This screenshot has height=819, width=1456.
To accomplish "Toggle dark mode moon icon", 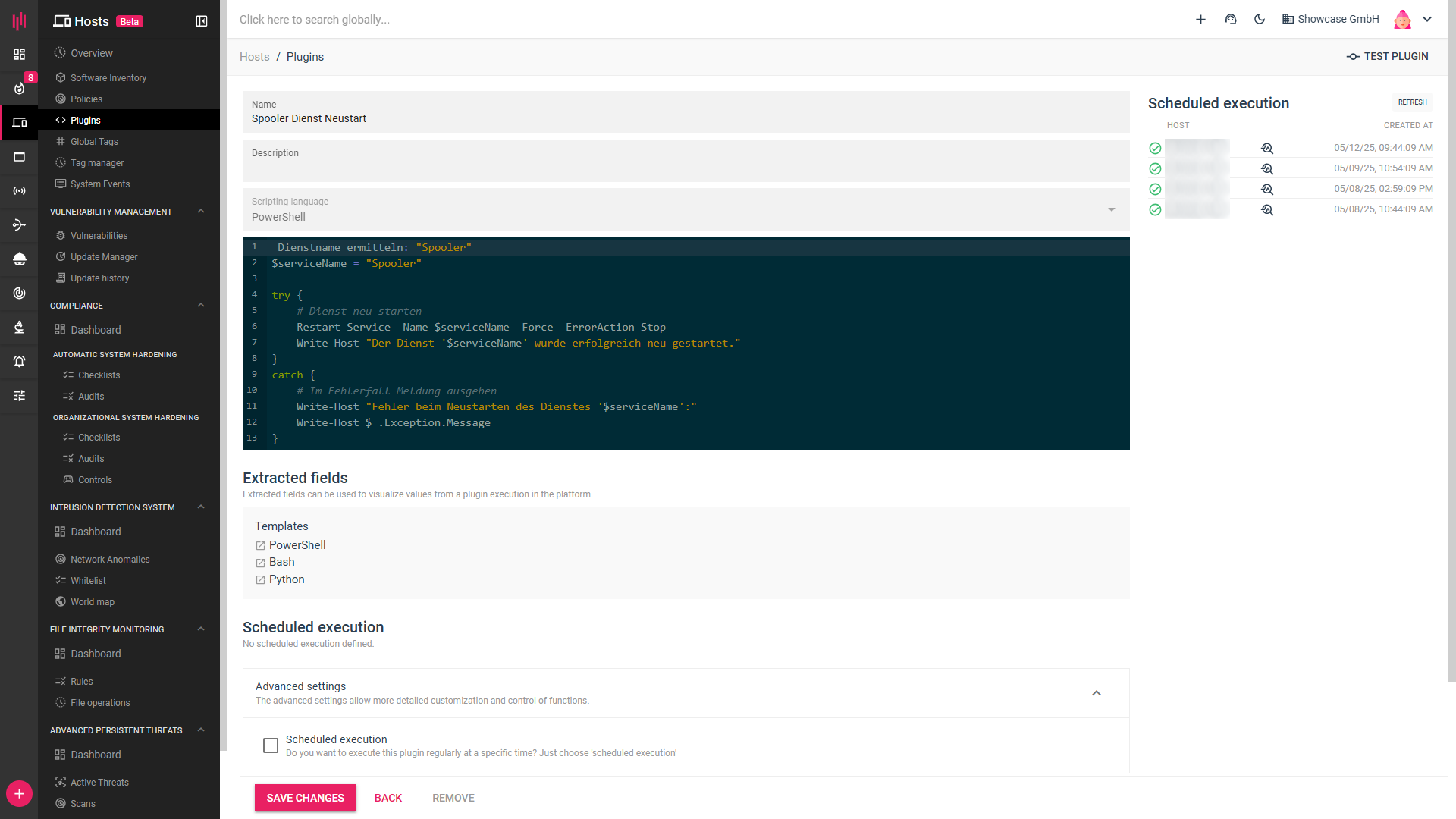I will [x=1260, y=20].
